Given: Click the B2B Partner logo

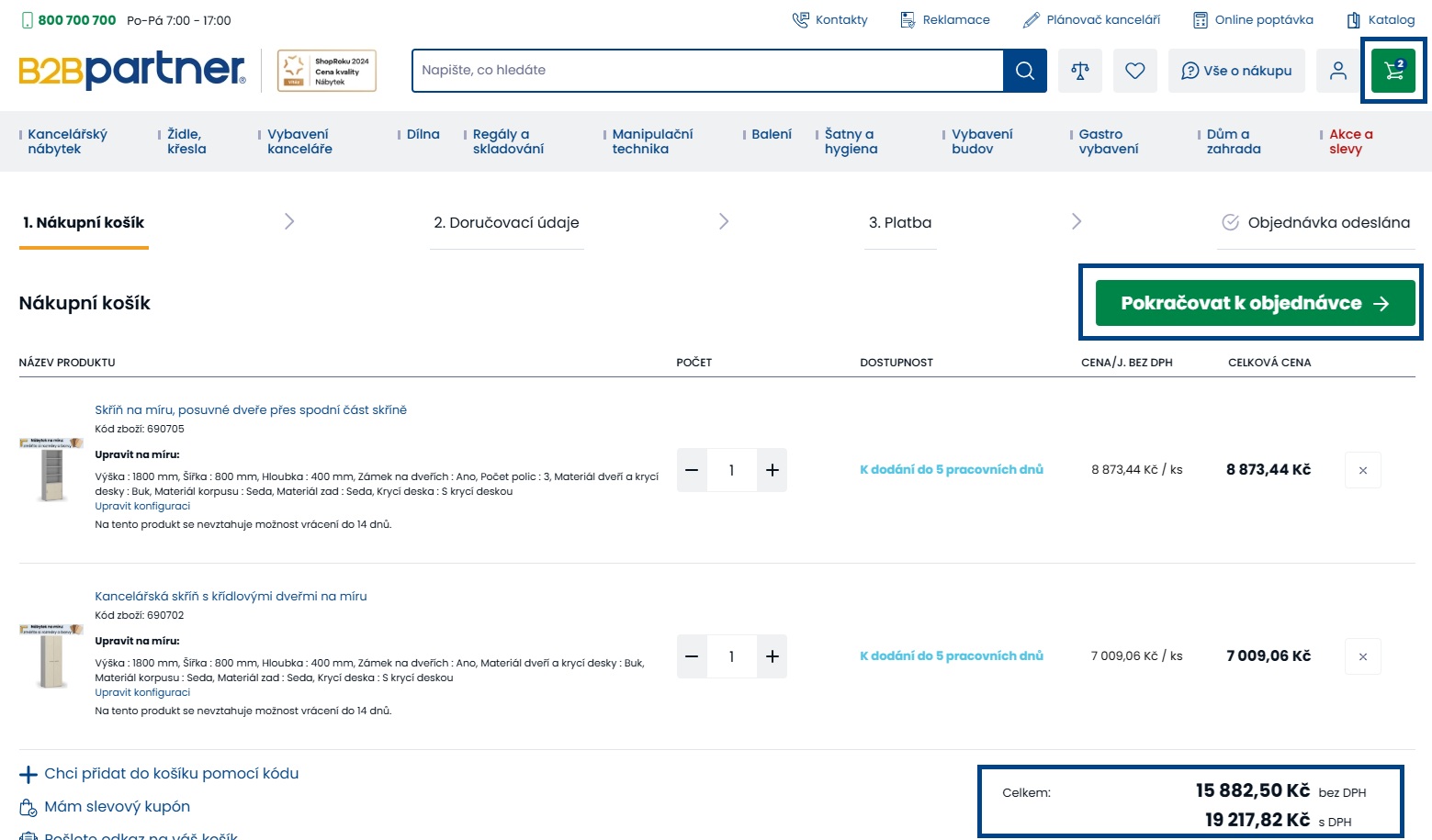Looking at the screenshot, I should pyautogui.click(x=132, y=71).
